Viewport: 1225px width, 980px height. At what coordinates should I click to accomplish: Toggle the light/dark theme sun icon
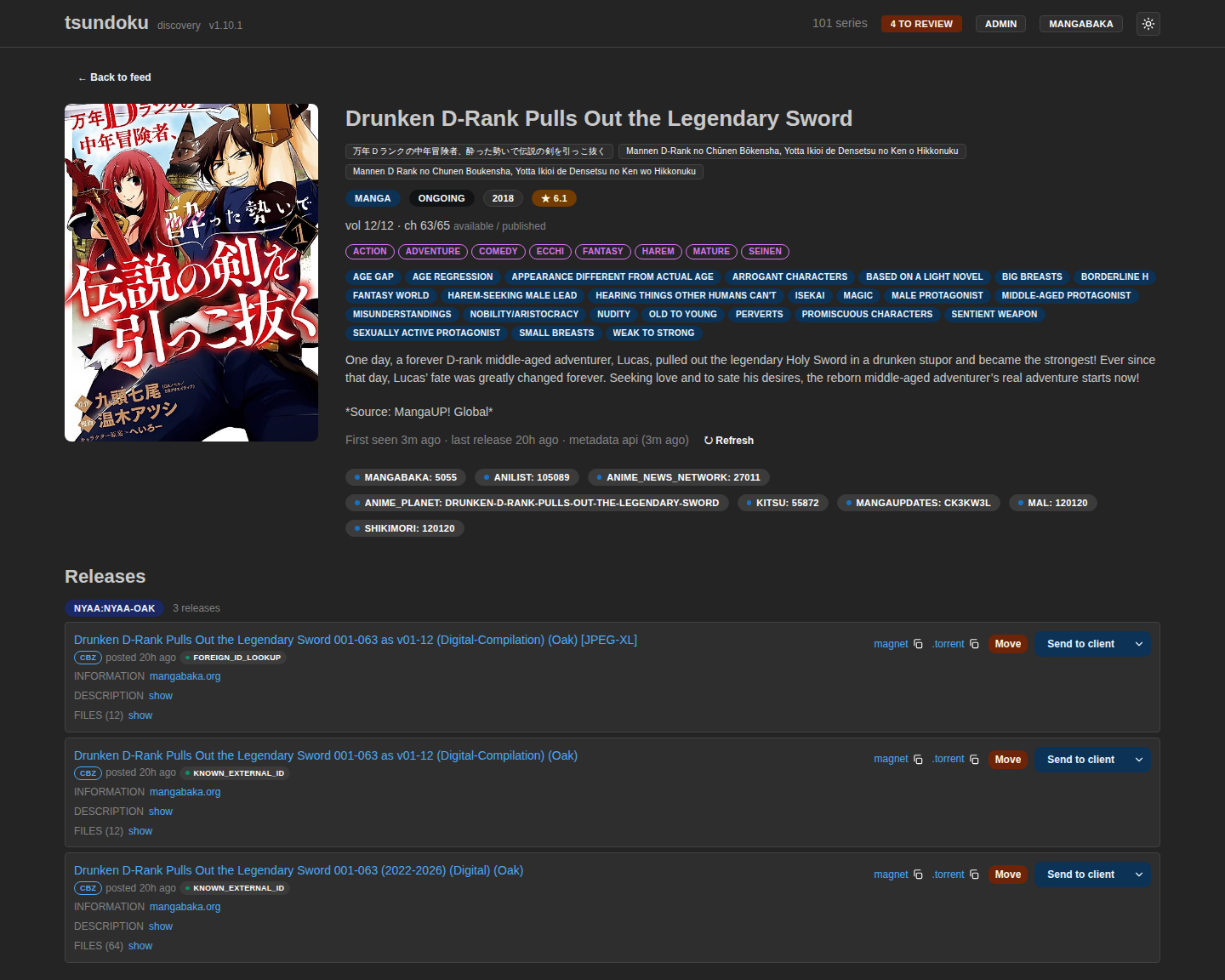[x=1148, y=24]
